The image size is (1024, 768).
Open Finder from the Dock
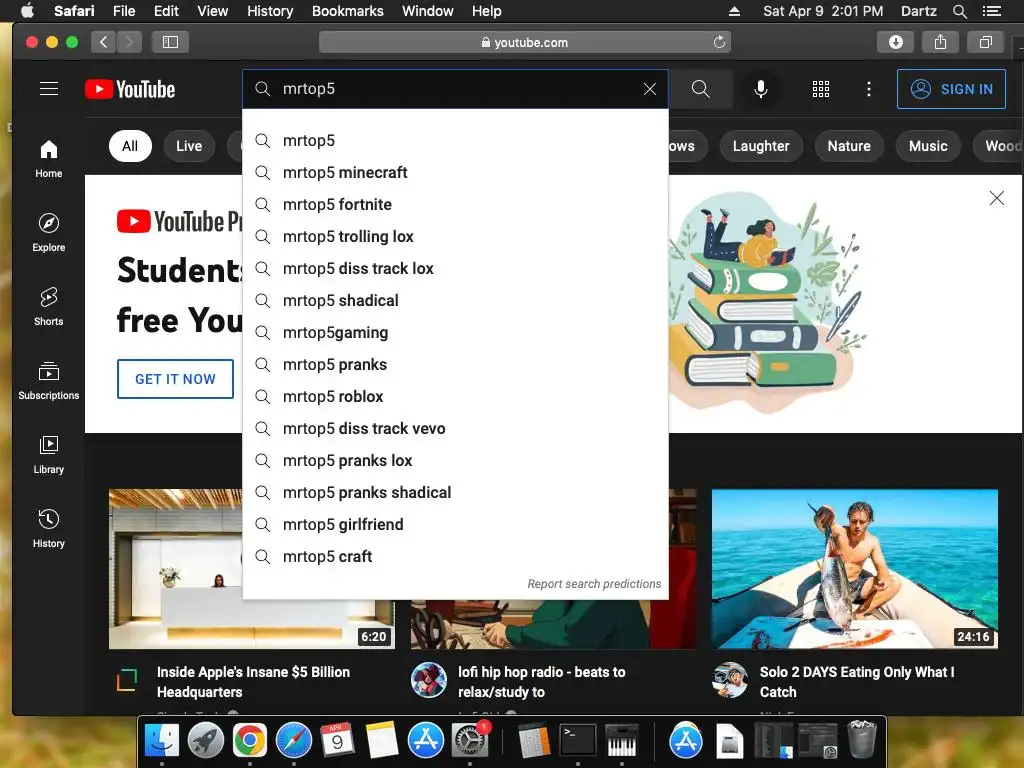[162, 741]
